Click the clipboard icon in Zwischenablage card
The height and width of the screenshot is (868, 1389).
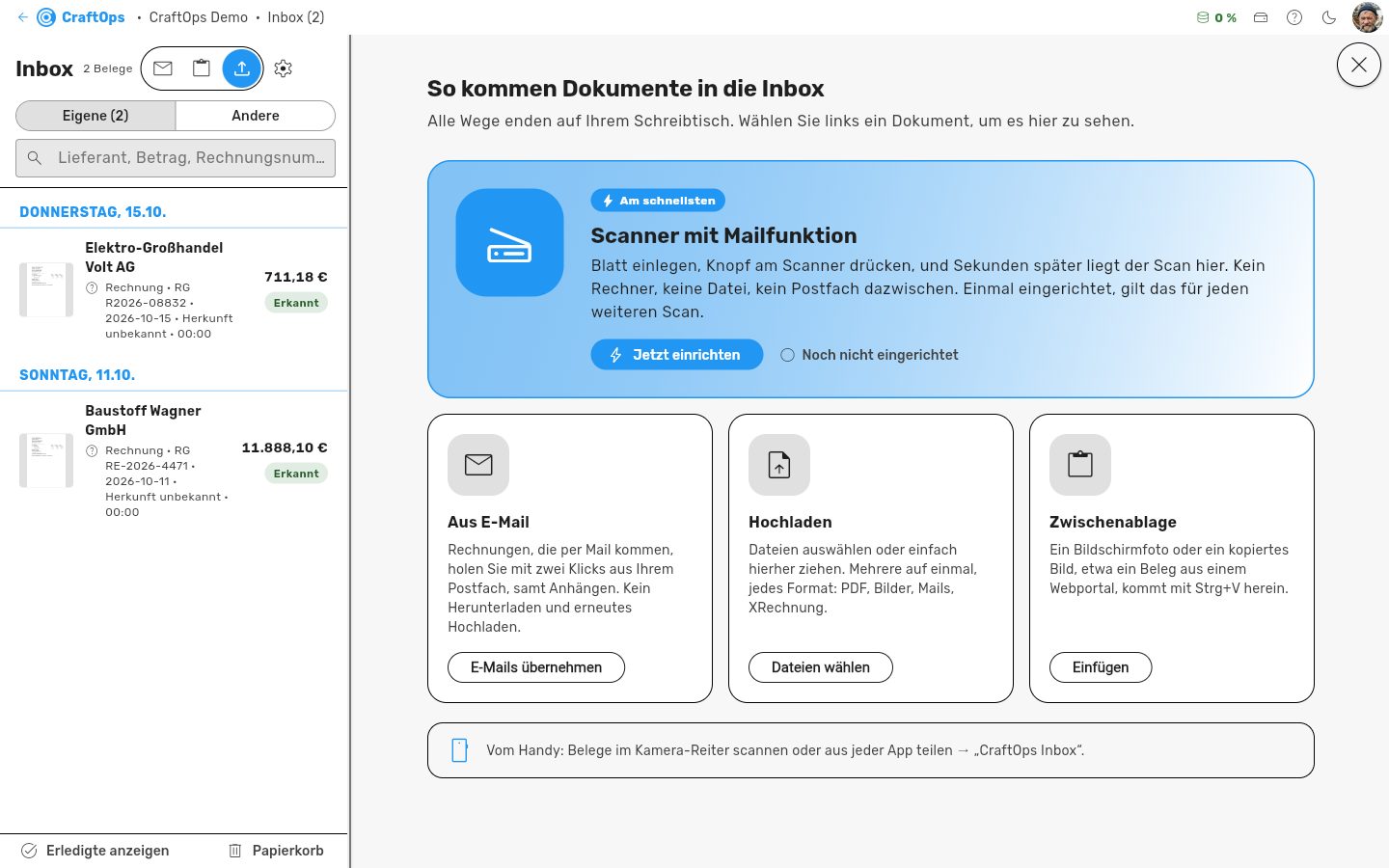coord(1080,465)
